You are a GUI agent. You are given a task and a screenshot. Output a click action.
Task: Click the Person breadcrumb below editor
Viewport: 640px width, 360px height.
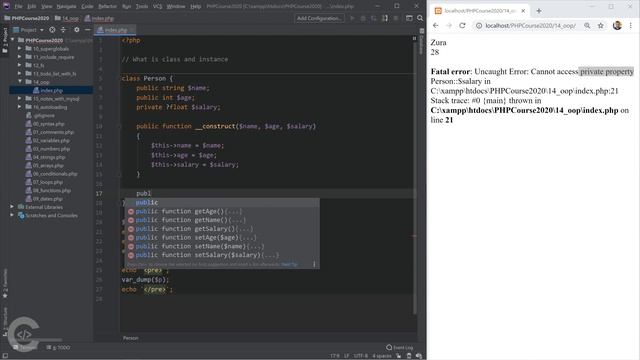131,338
